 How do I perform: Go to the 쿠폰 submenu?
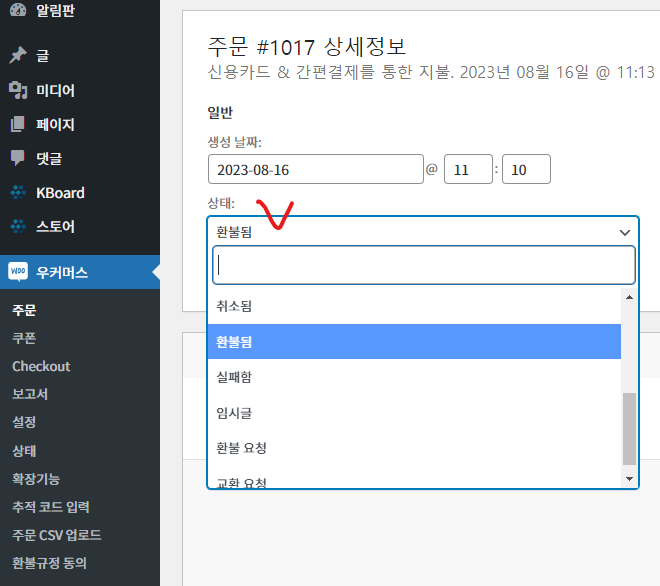point(24,338)
